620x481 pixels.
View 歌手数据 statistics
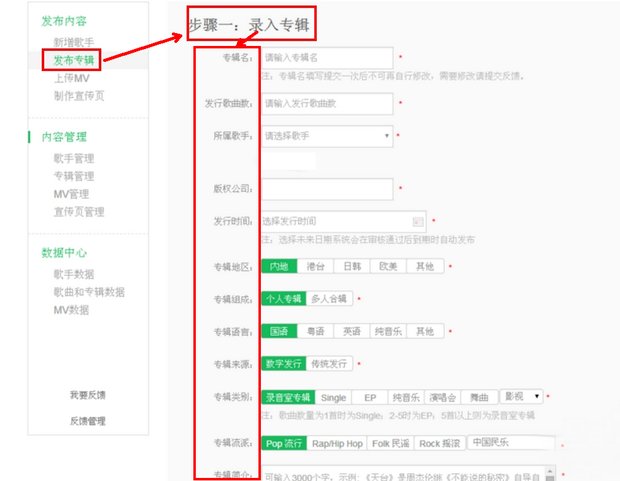[74, 274]
